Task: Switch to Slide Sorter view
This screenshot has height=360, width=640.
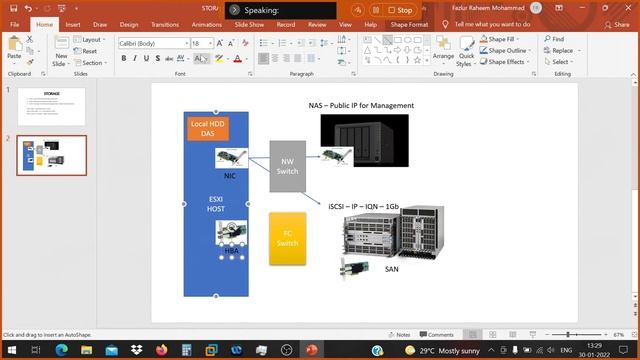Action: click(493, 335)
